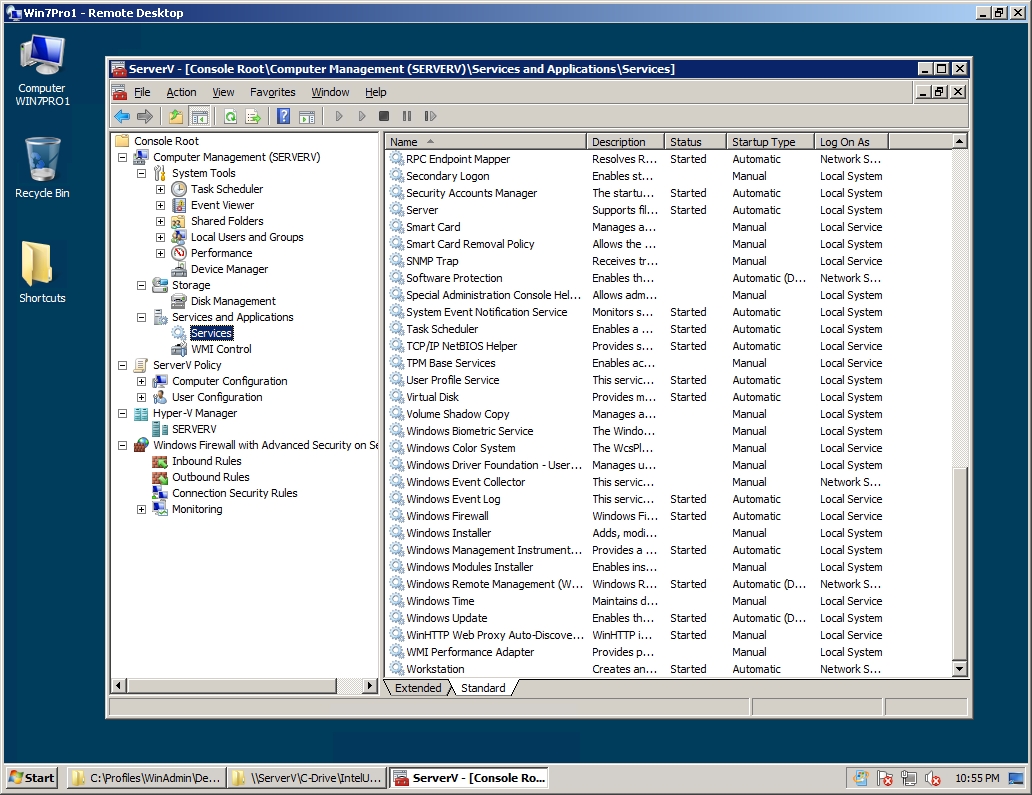Collapse the Computer Management (SERVERV) node
The image size is (1032, 795).
(122, 157)
